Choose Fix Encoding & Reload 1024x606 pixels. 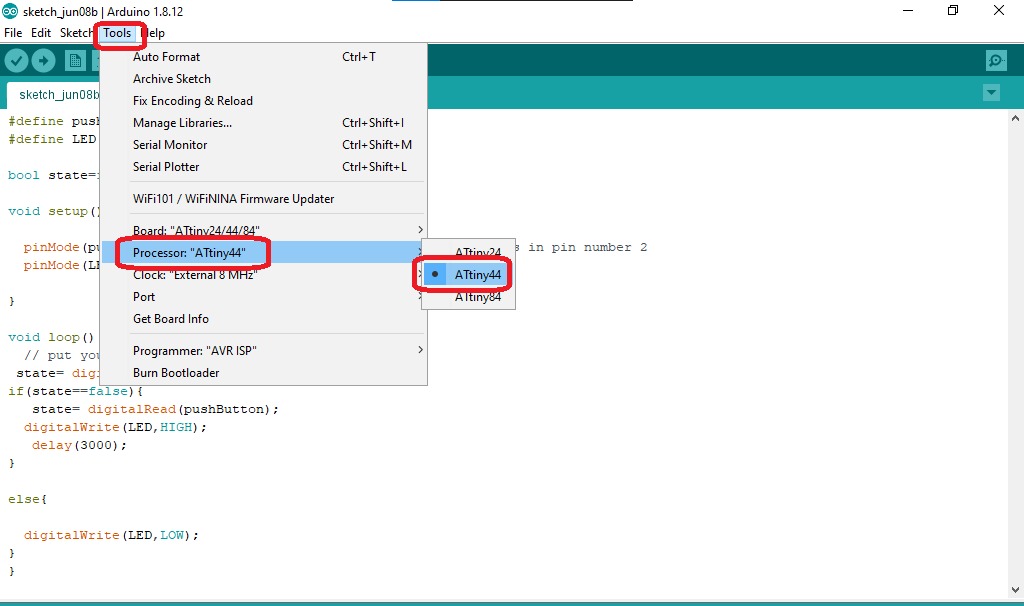click(263, 101)
